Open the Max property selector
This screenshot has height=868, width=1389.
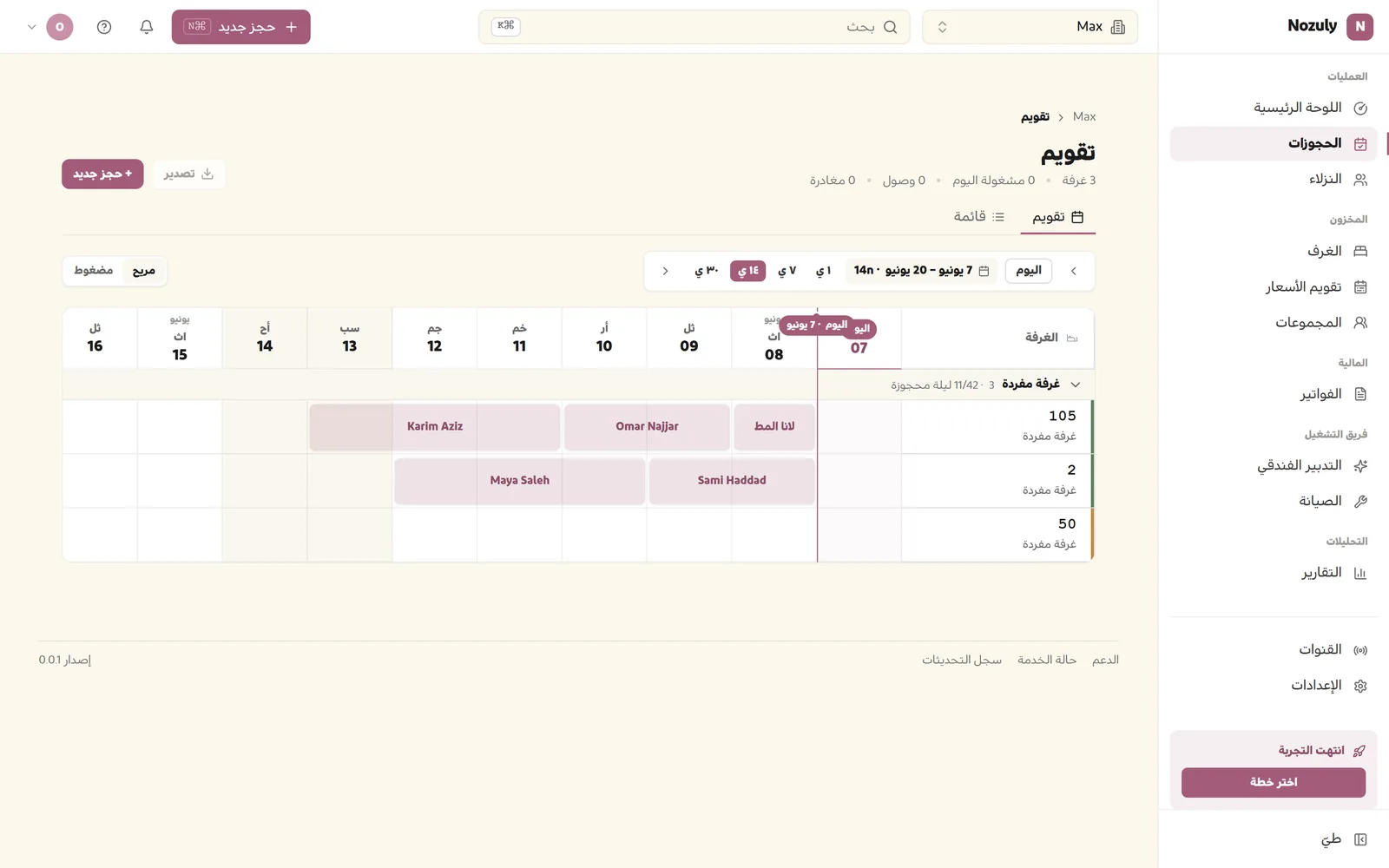(x=1030, y=27)
